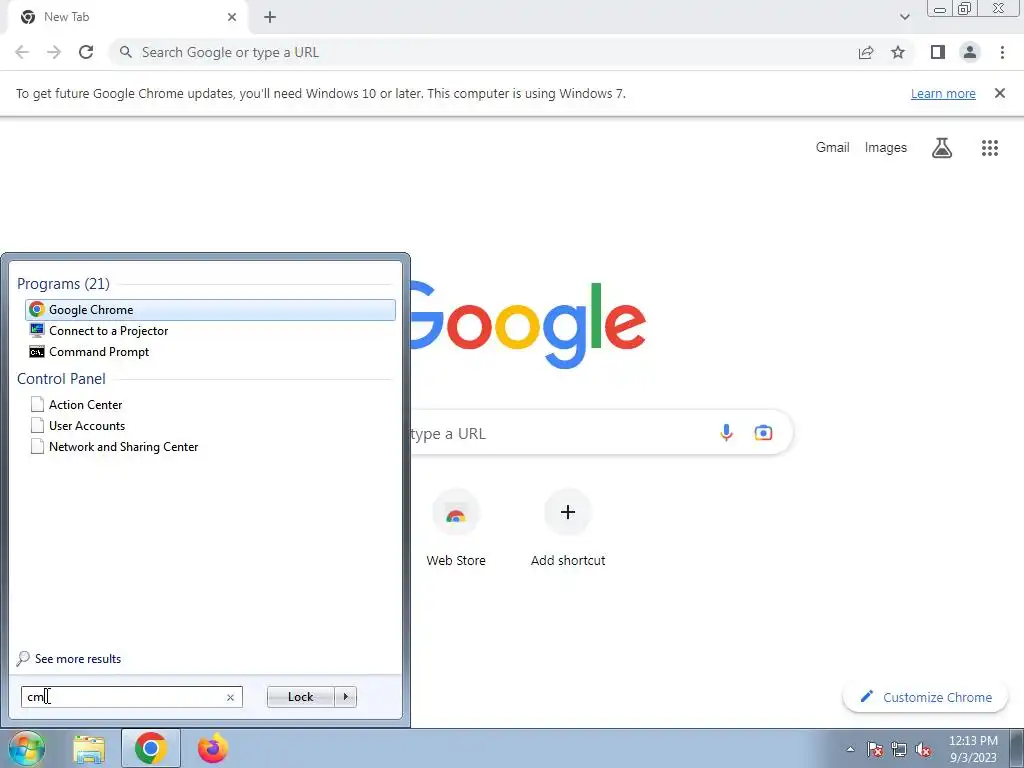This screenshot has height=768, width=1024.
Task: Search by image with the camera icon
Action: tap(763, 432)
